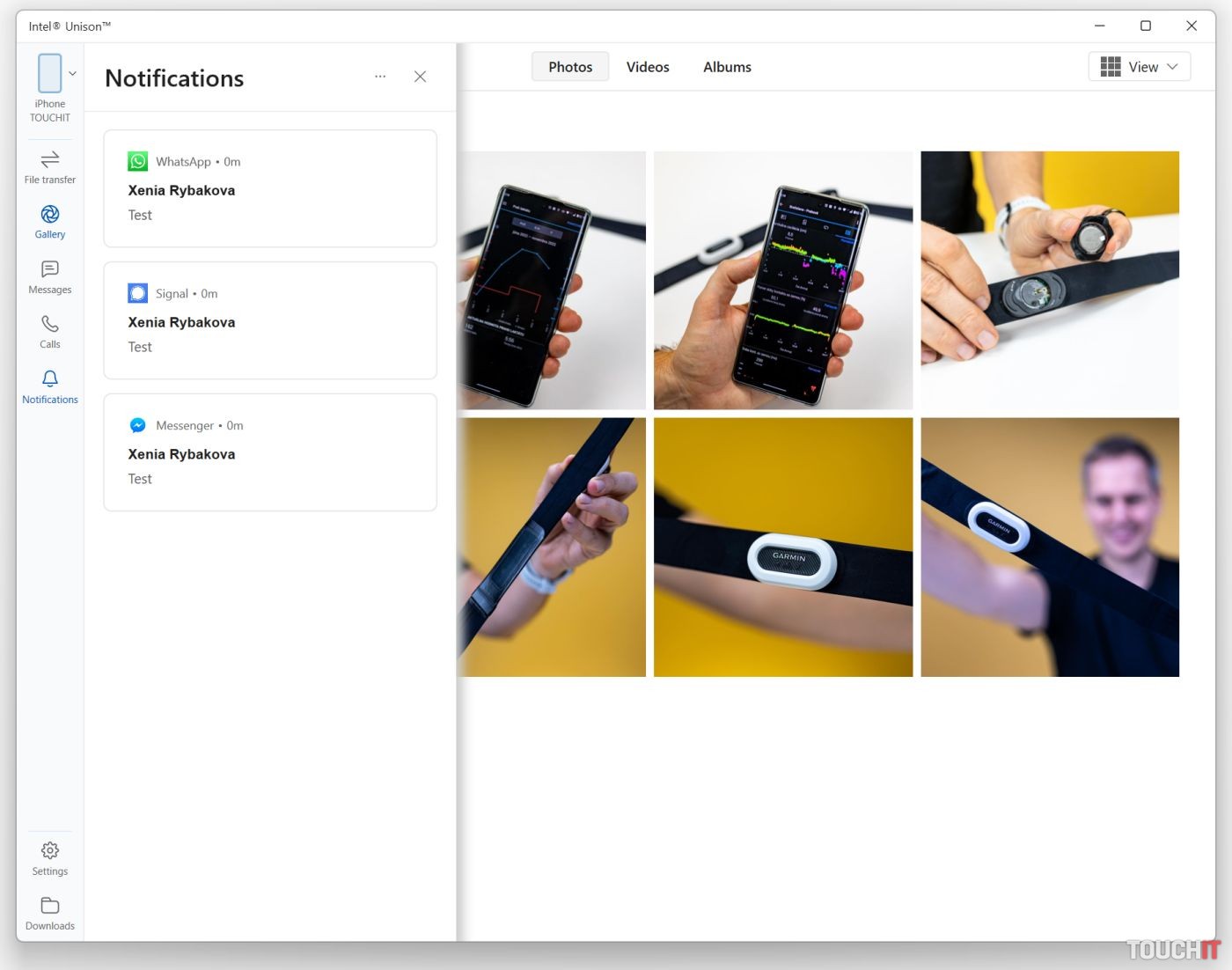Open the Downloads folder
1232x970 pixels.
point(50,913)
